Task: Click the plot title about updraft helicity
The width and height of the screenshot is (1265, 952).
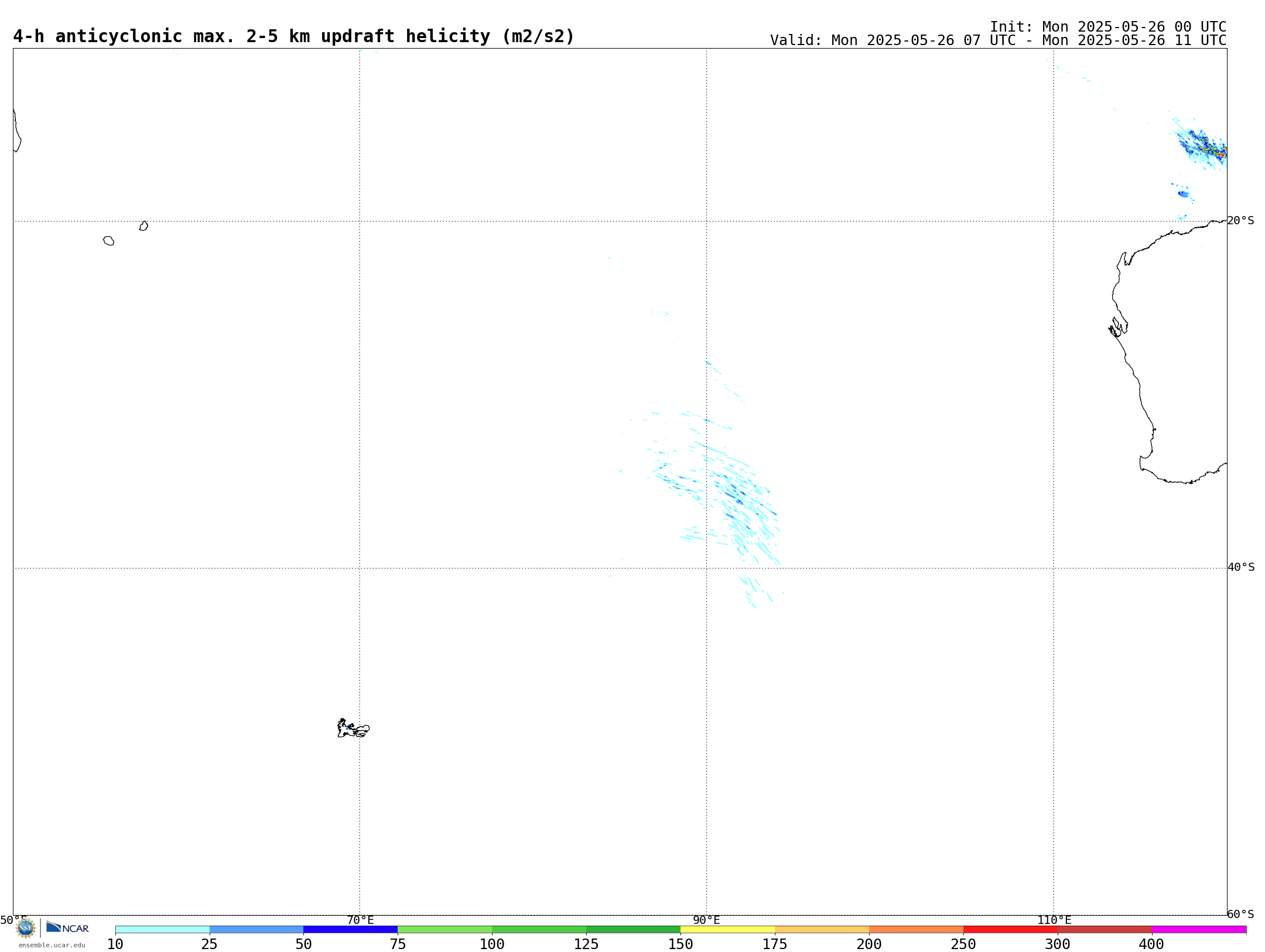Action: pyautogui.click(x=294, y=36)
